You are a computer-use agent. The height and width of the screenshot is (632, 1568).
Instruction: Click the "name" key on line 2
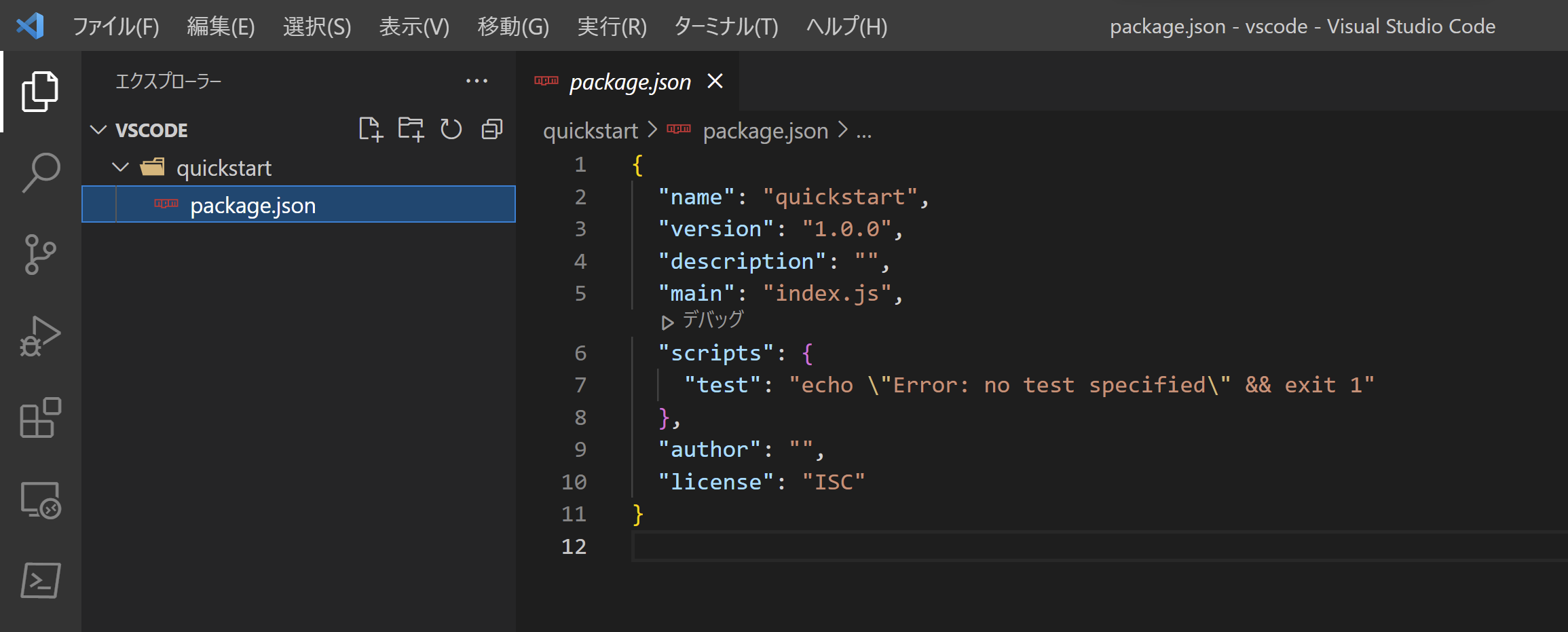click(696, 197)
